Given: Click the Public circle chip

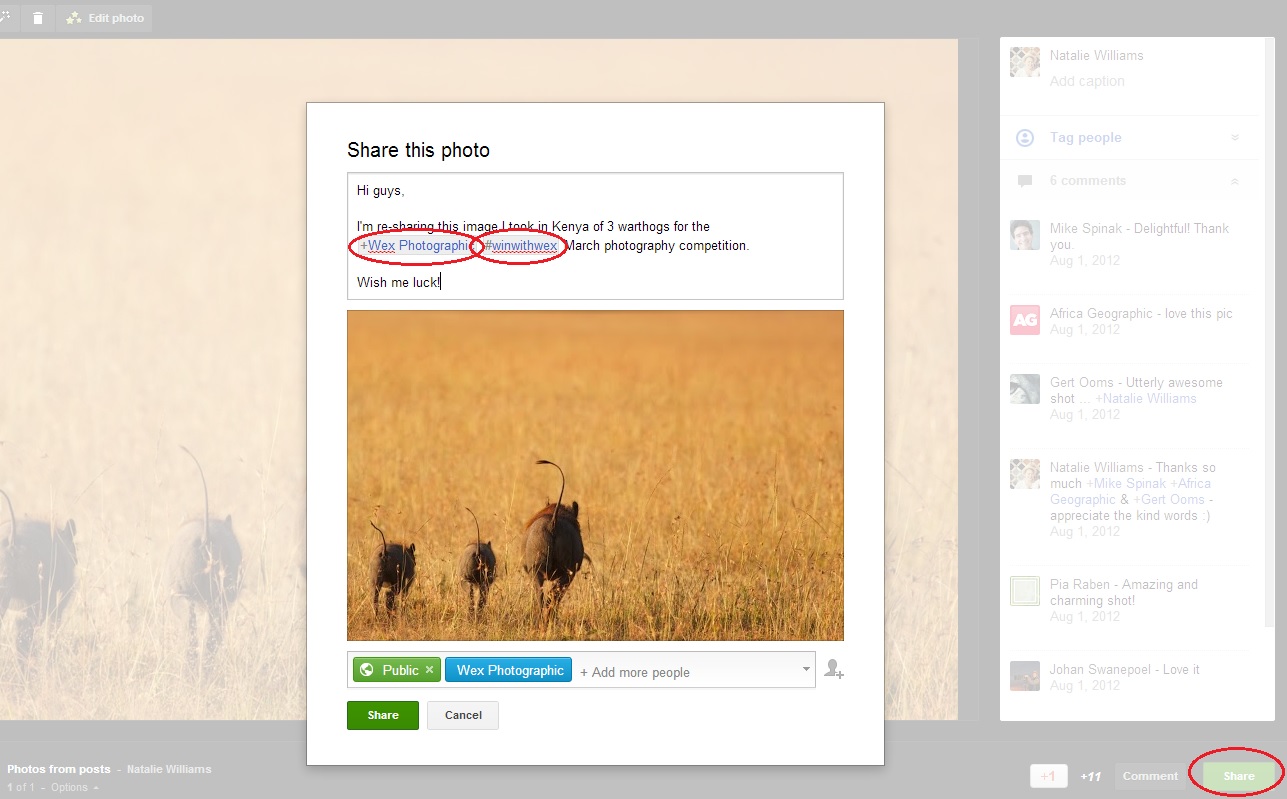Looking at the screenshot, I should pyautogui.click(x=396, y=670).
